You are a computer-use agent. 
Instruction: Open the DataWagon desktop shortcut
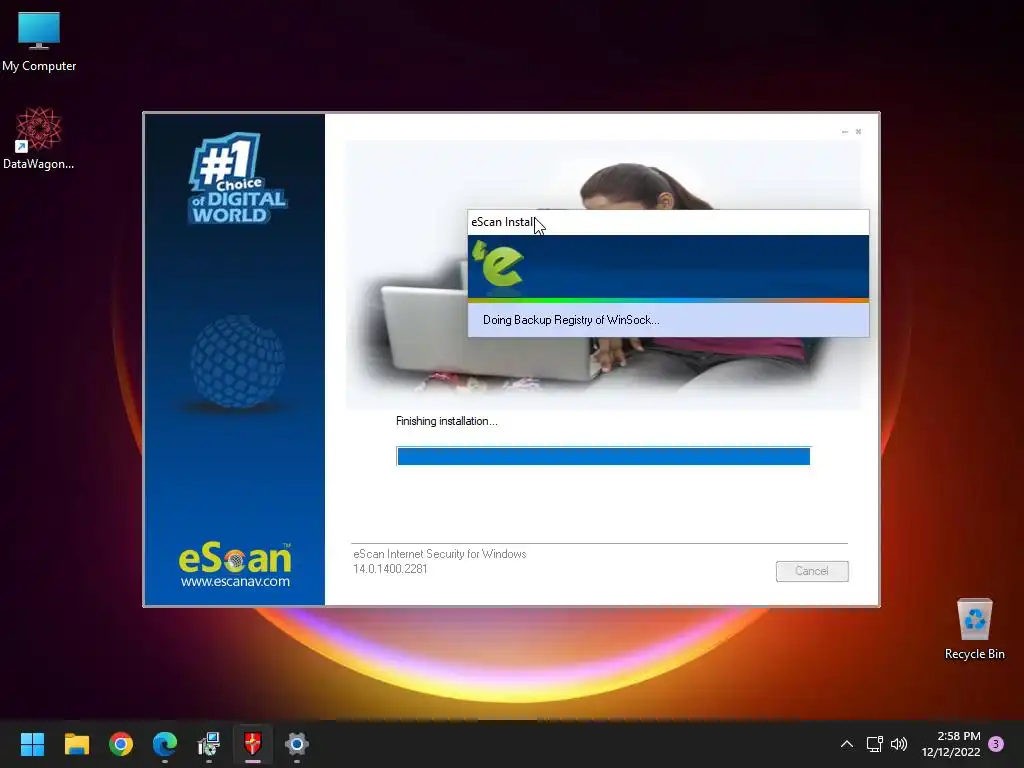pos(38,138)
